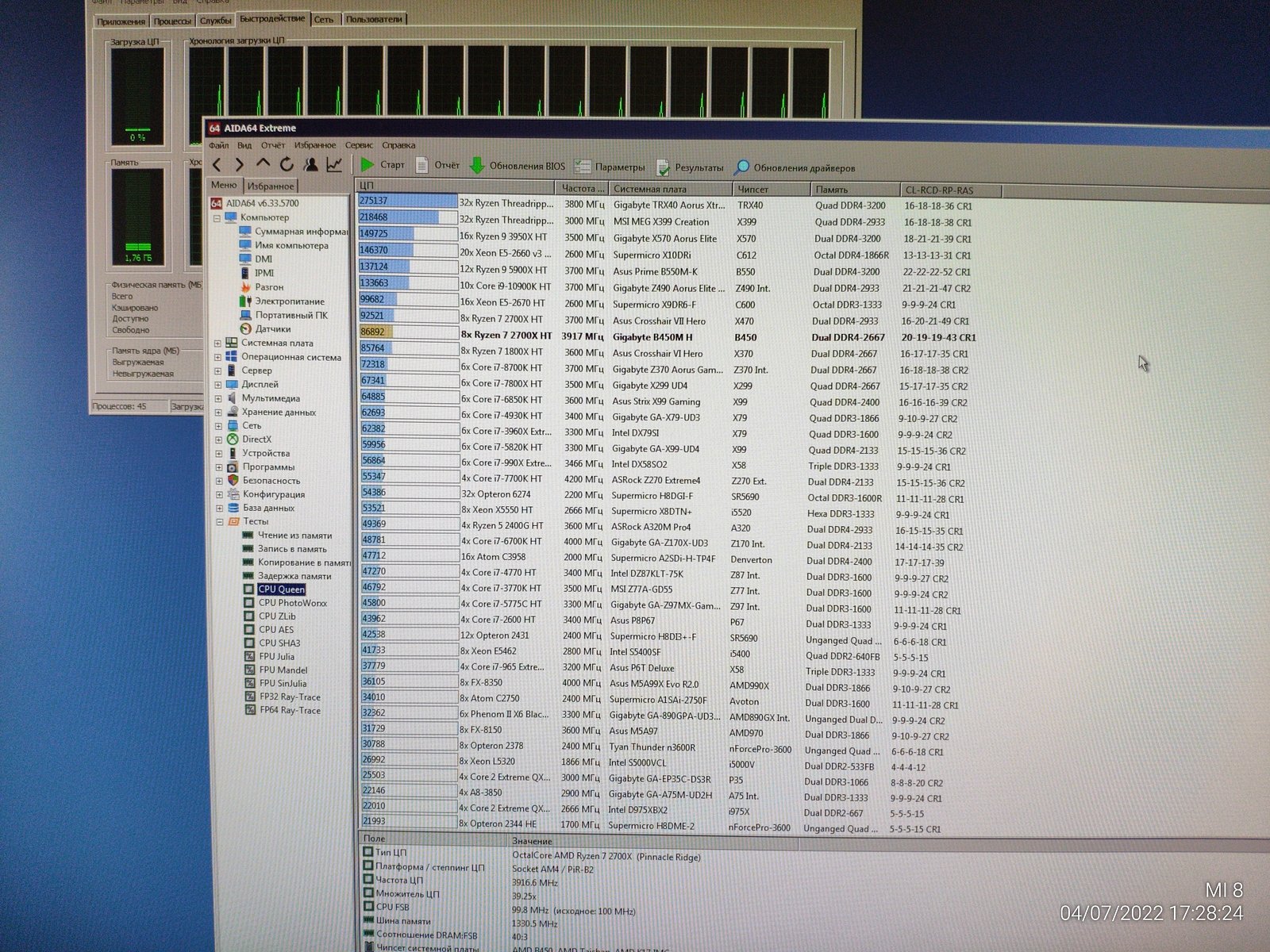Open the Справка menu in AIDA64
The image size is (1270, 952).
coord(398,145)
